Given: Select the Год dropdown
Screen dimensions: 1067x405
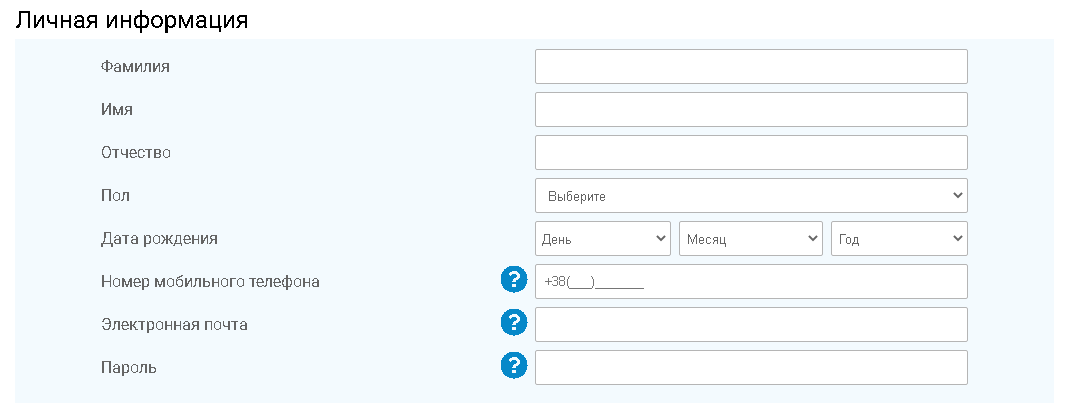Looking at the screenshot, I should [x=900, y=238].
